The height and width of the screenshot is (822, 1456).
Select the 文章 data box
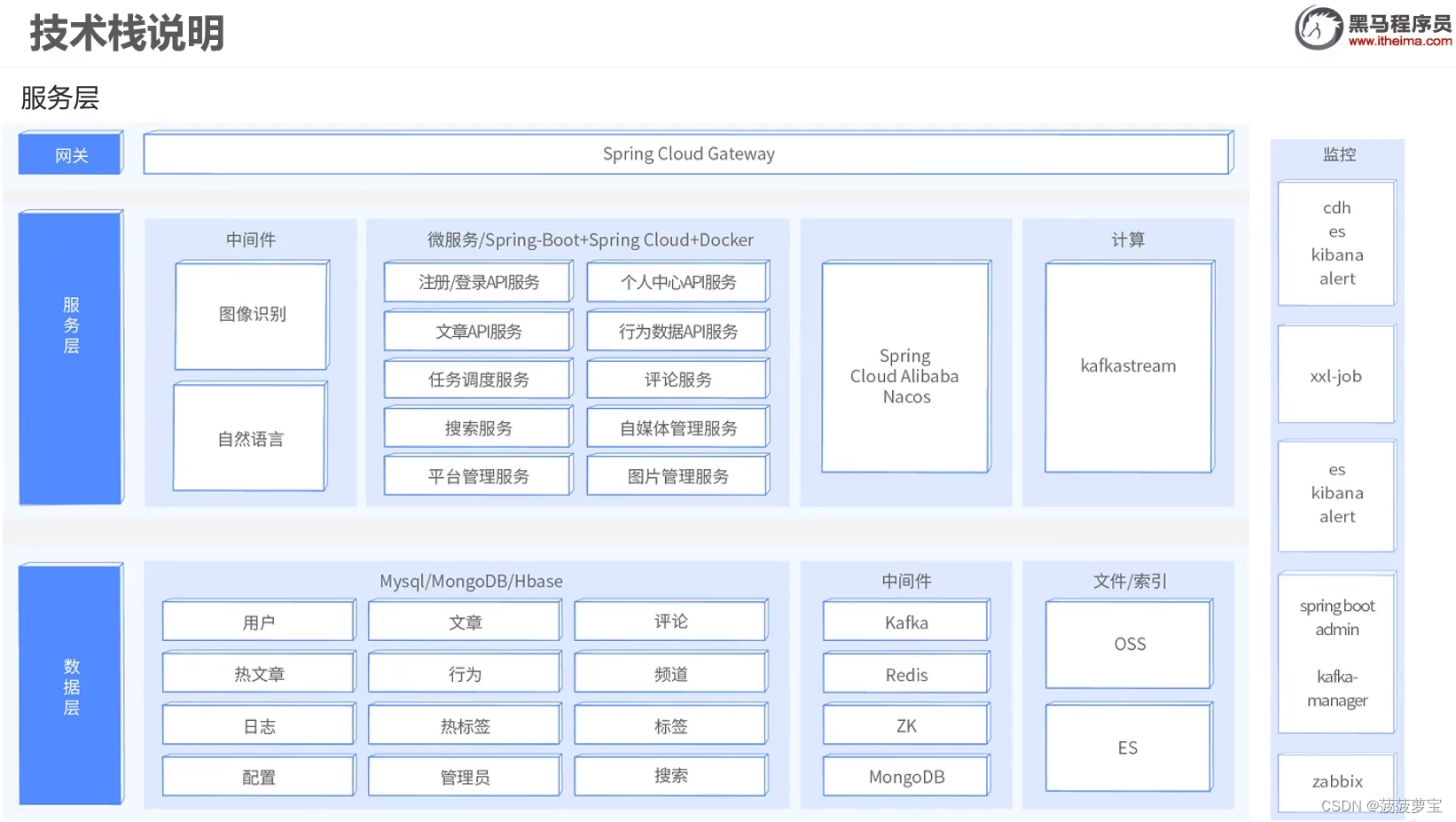click(465, 621)
